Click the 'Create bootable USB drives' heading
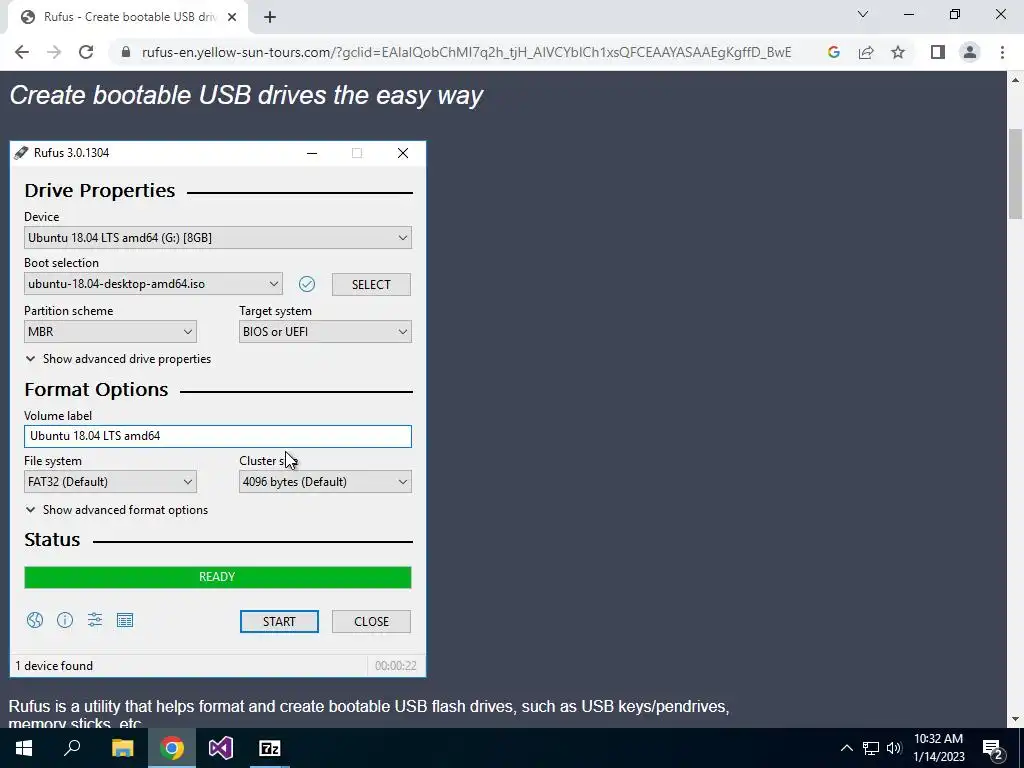Viewport: 1024px width, 768px height. coord(246,95)
